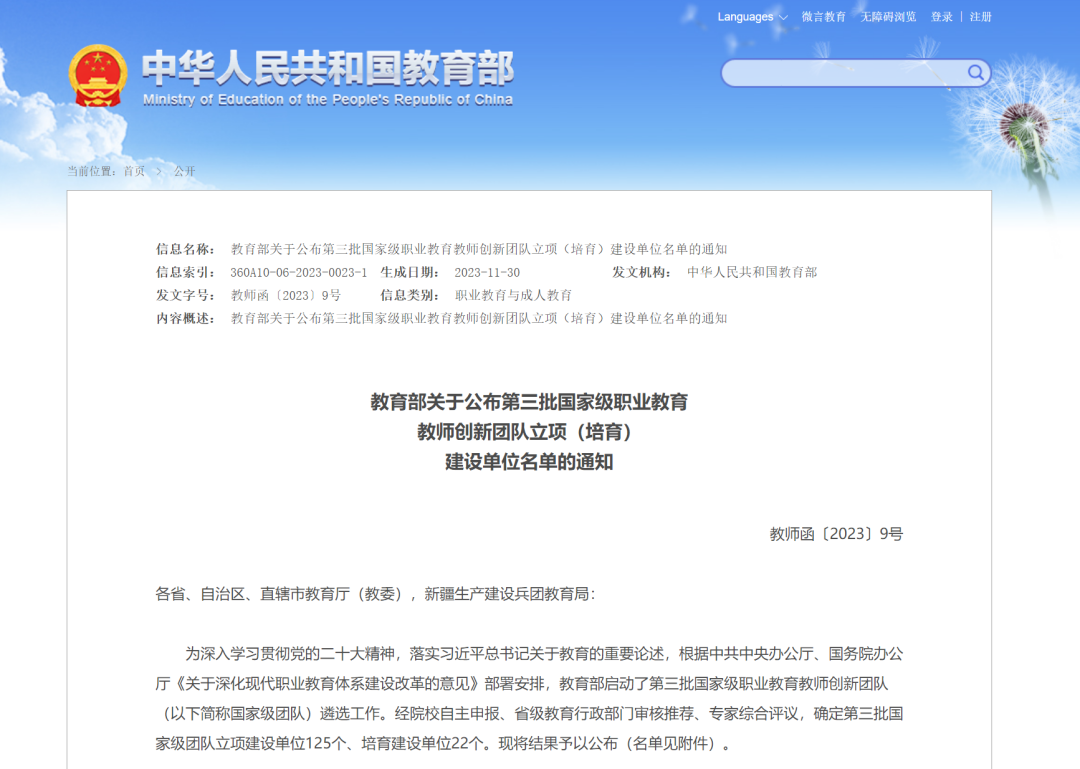
Task: Go to 首页 in the breadcrumb
Action: pos(134,171)
